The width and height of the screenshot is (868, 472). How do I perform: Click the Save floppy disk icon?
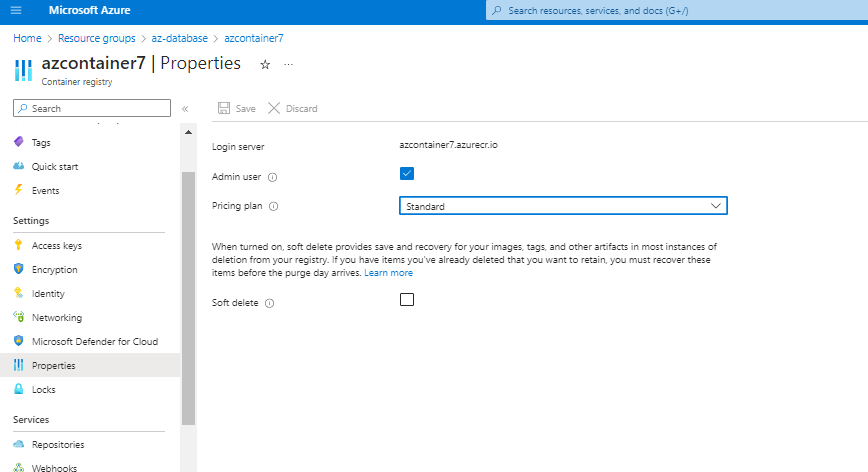[x=224, y=108]
